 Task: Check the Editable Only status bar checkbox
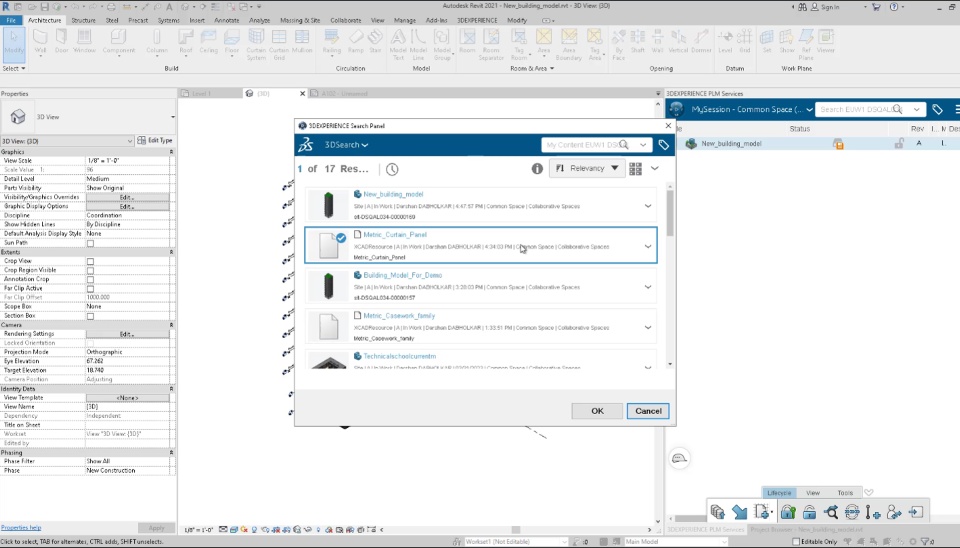click(x=796, y=541)
